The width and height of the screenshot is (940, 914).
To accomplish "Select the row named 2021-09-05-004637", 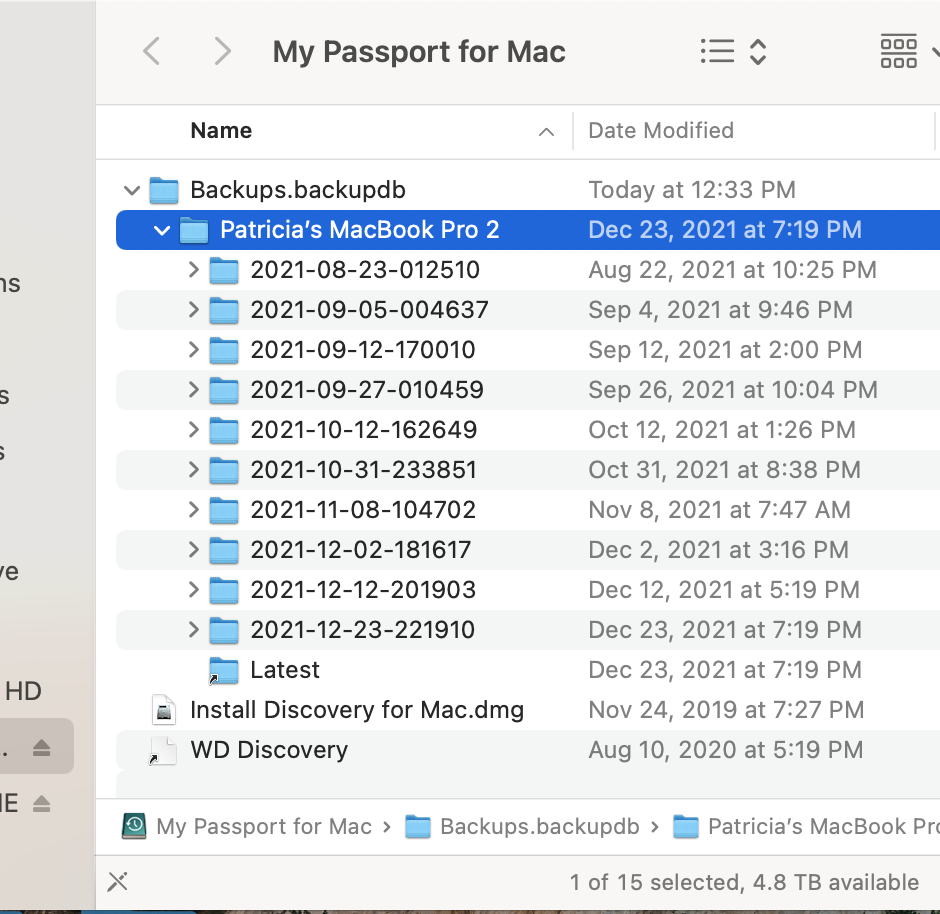I will click(x=528, y=310).
